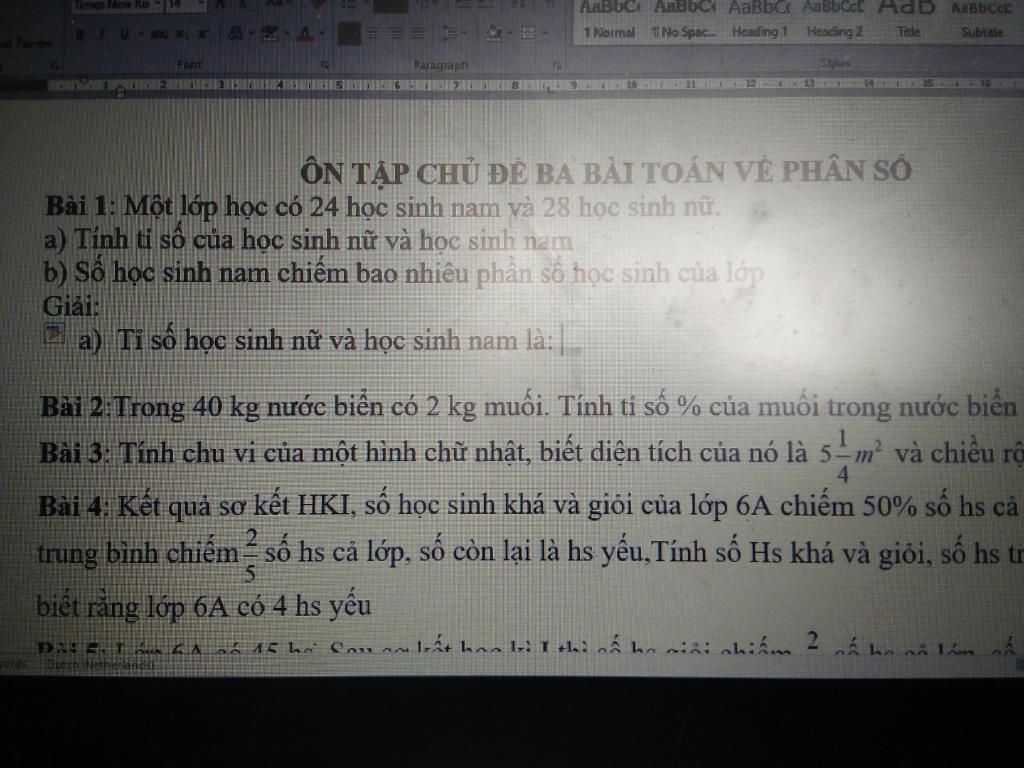Click Dutch (Netherlands) language in status bar
The image size is (1024, 768).
point(100,665)
